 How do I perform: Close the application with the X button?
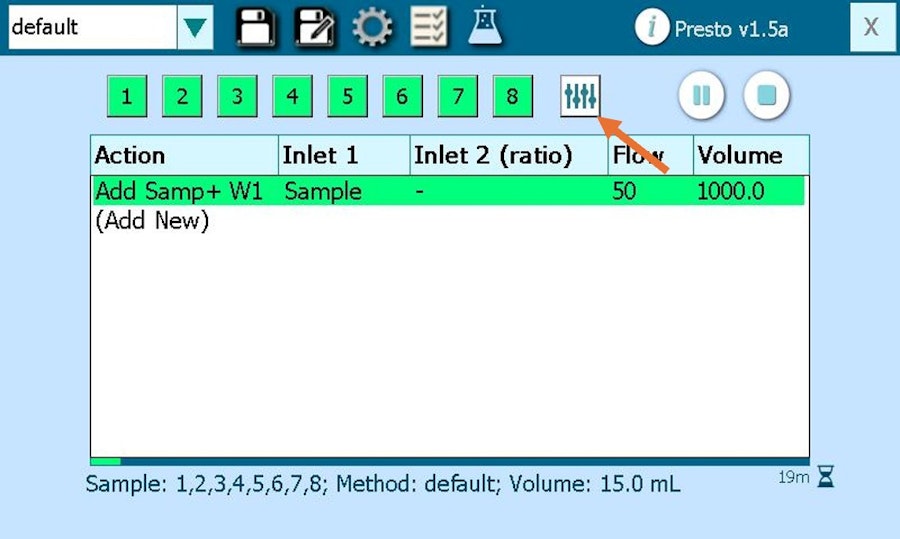pyautogui.click(x=871, y=27)
